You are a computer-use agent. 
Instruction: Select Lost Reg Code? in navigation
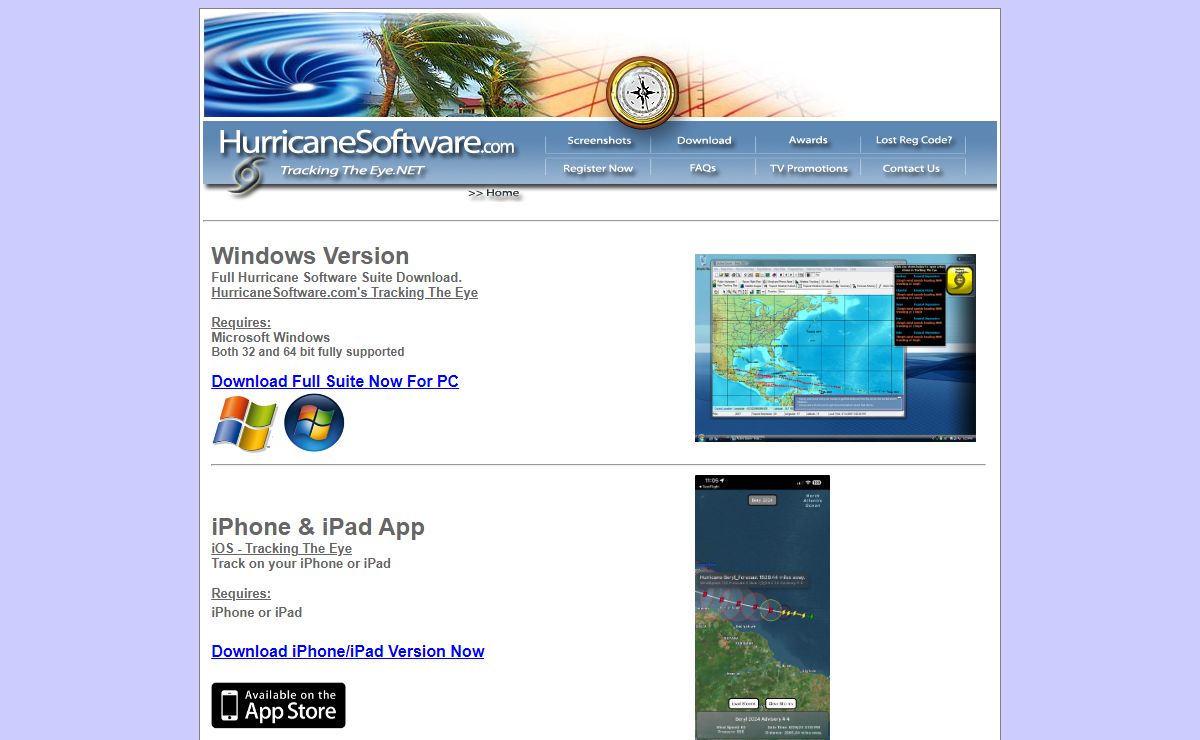(914, 141)
